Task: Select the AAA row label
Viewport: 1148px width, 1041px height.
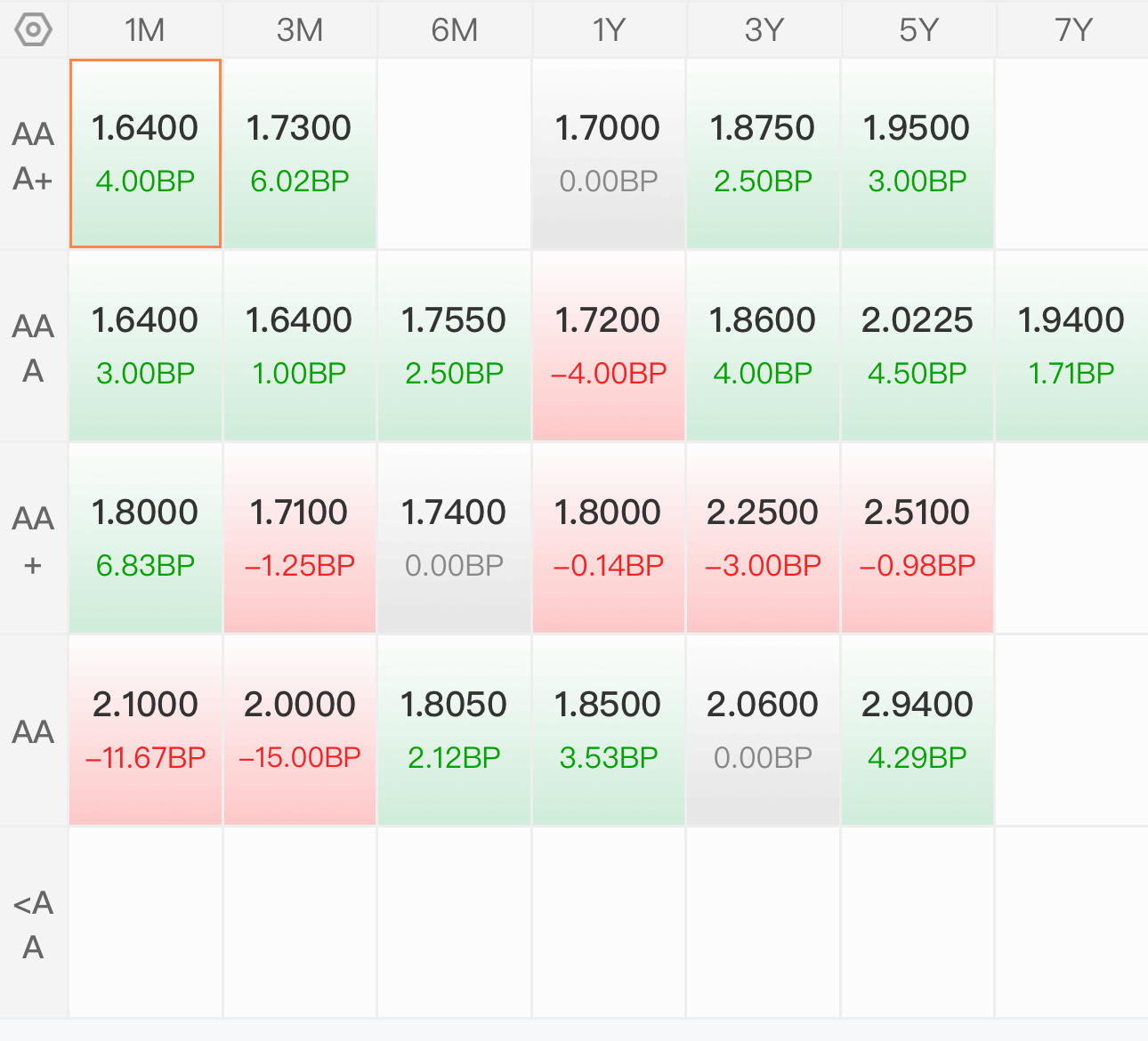Action: click(34, 347)
